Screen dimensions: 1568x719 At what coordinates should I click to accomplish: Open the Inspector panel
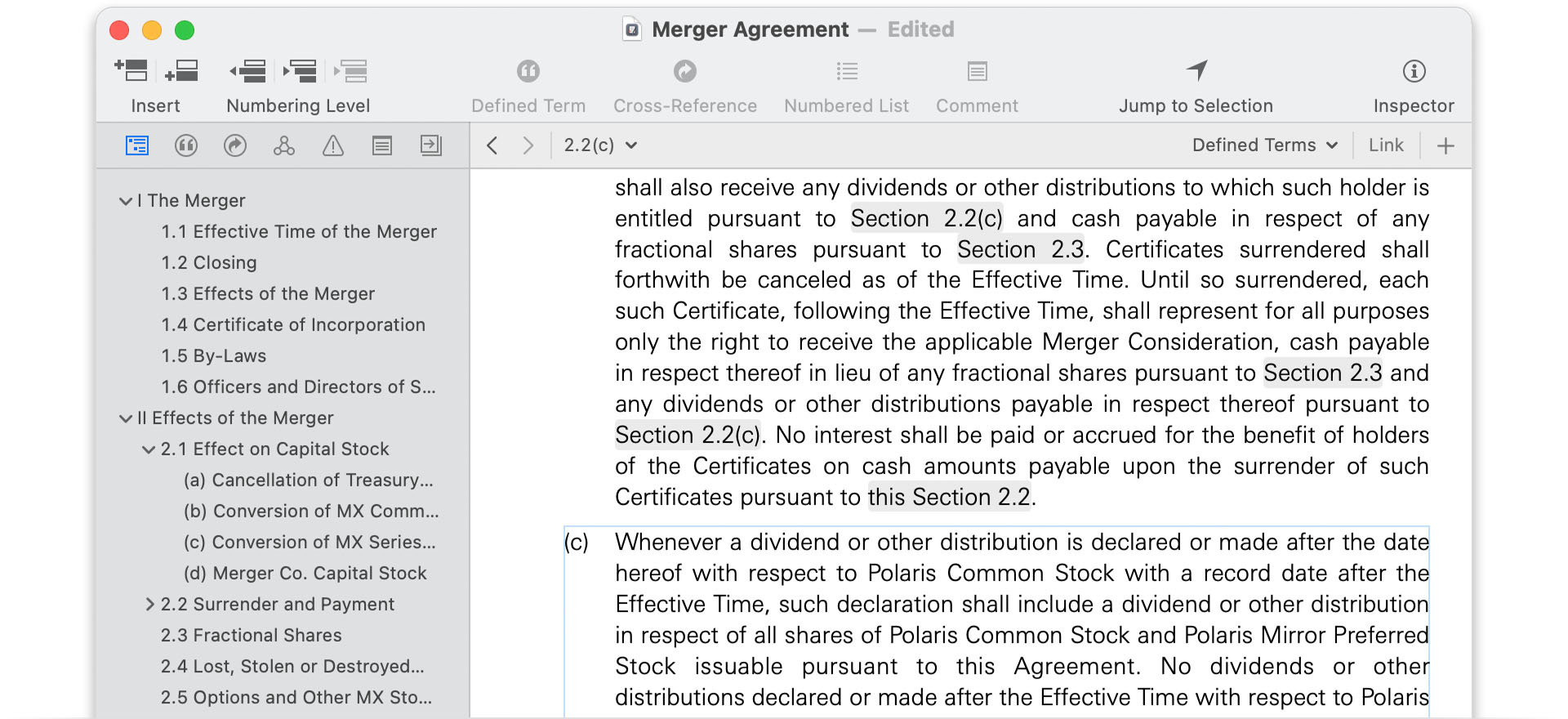(1414, 71)
